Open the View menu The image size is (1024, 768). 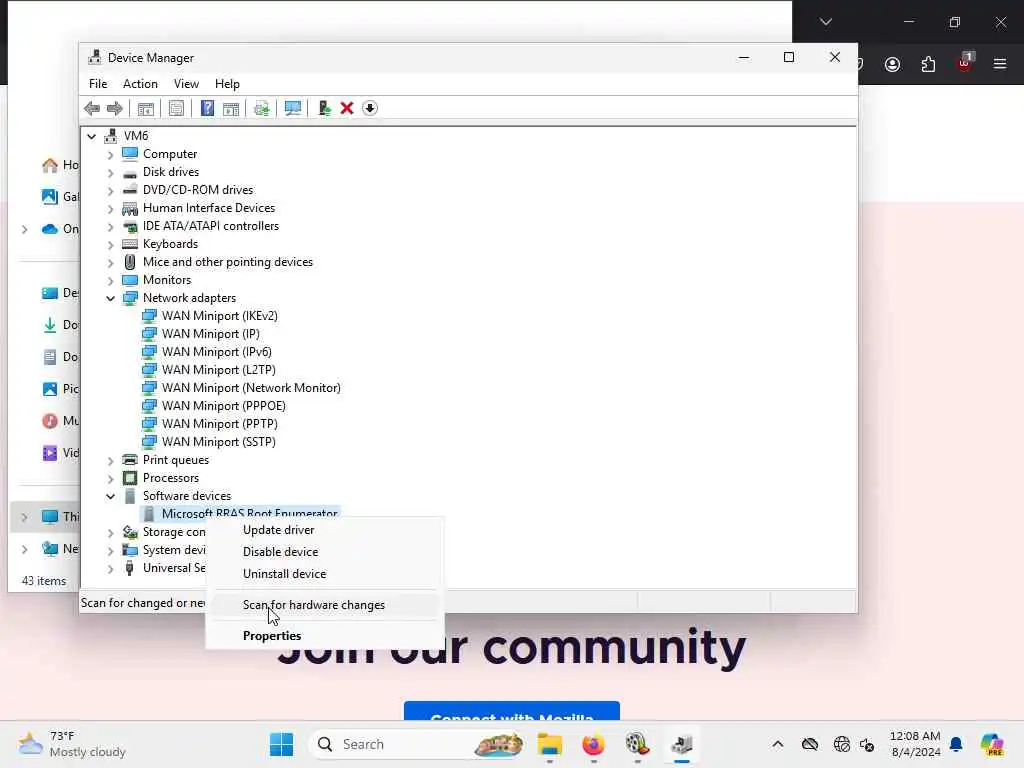186,84
